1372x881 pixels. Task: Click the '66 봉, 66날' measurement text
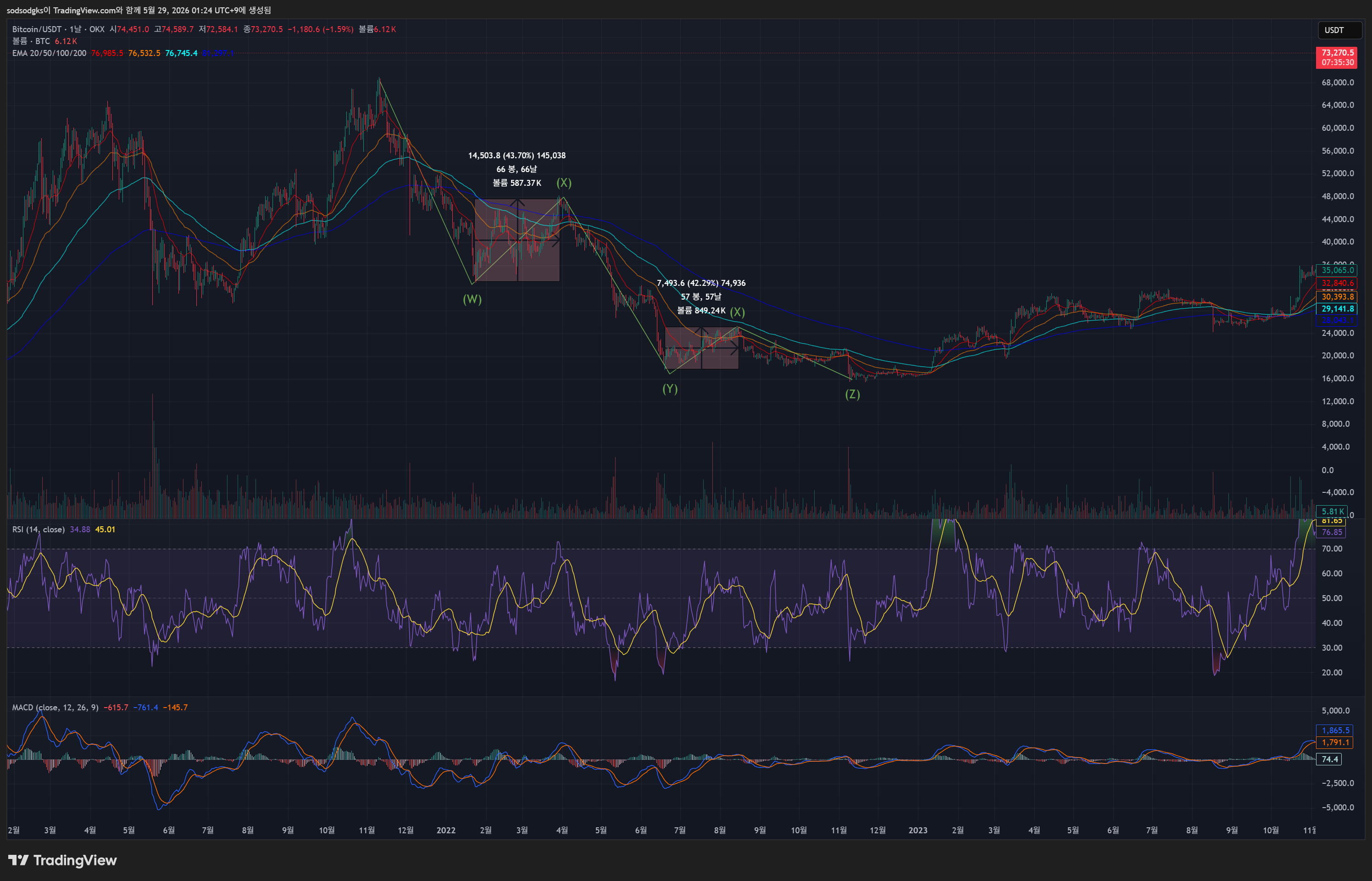[517, 169]
